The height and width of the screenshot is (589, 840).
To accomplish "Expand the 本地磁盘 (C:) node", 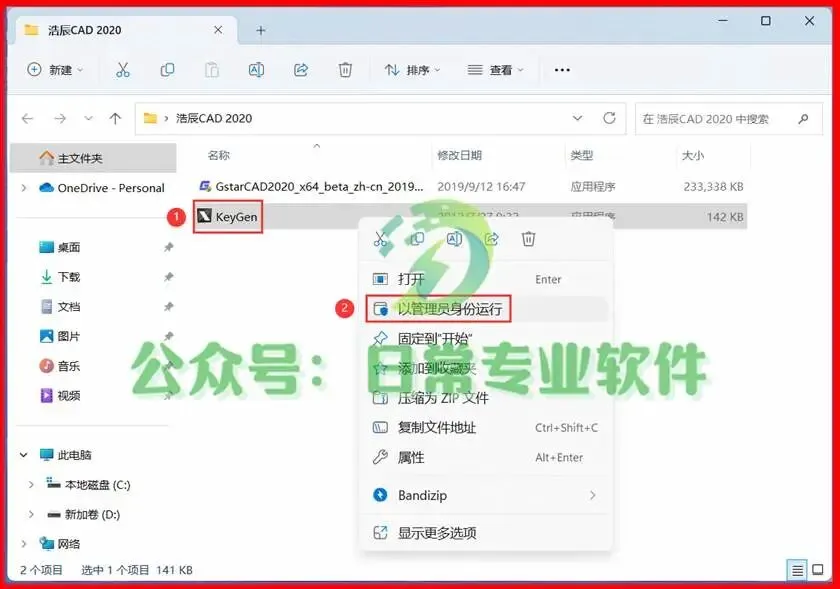I will (31, 484).
